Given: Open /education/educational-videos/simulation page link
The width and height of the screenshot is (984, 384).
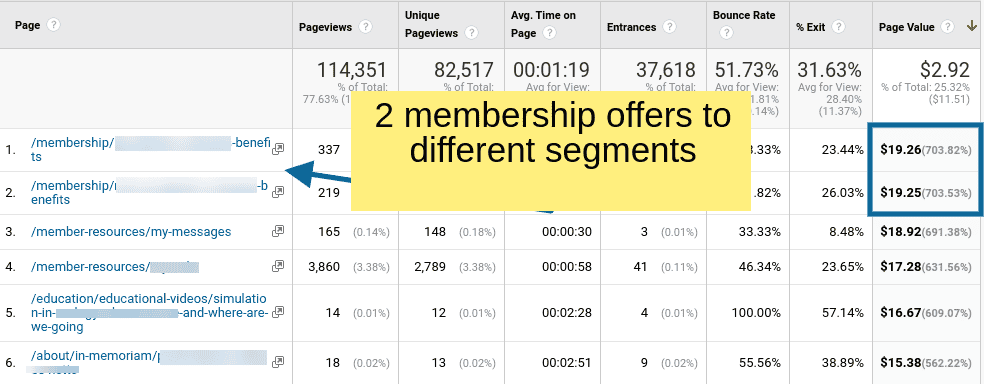Looking at the screenshot, I should point(149,312).
